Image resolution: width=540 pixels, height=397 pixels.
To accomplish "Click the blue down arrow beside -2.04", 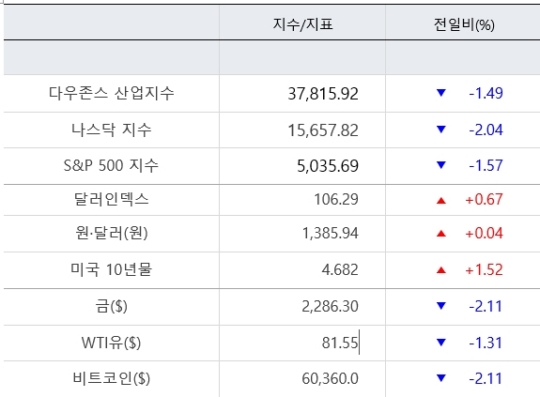I will (441, 129).
